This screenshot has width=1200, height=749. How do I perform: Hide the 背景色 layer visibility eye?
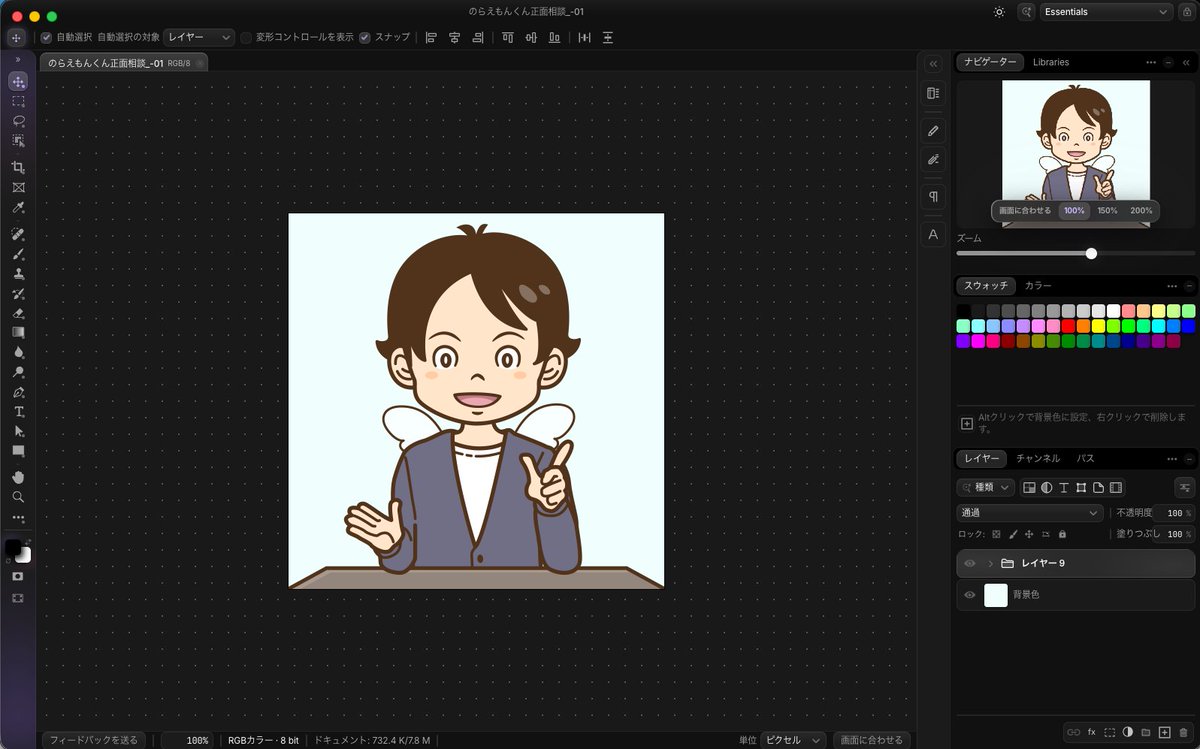969,595
